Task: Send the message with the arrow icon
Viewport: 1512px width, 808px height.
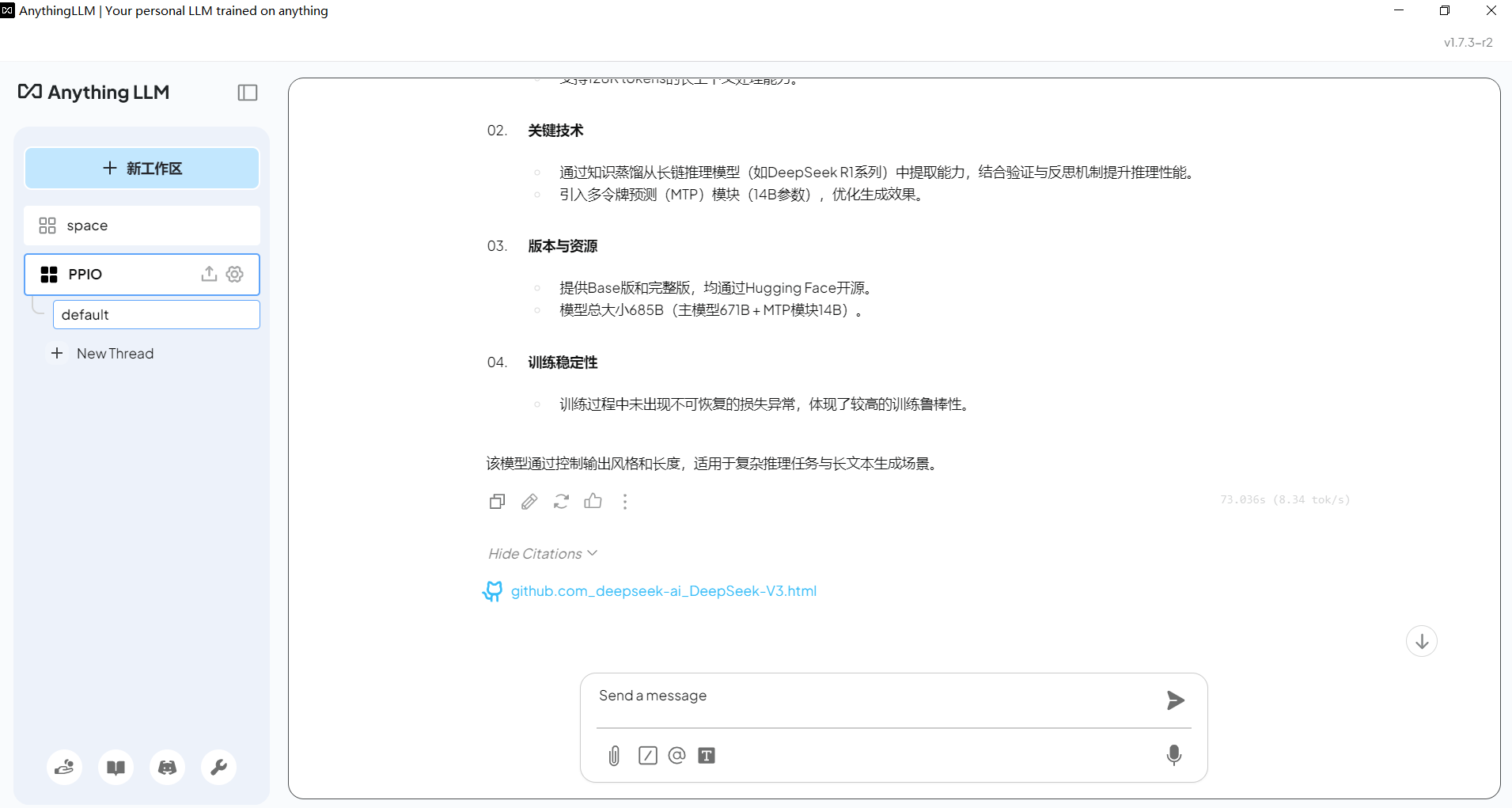Action: pos(1176,700)
